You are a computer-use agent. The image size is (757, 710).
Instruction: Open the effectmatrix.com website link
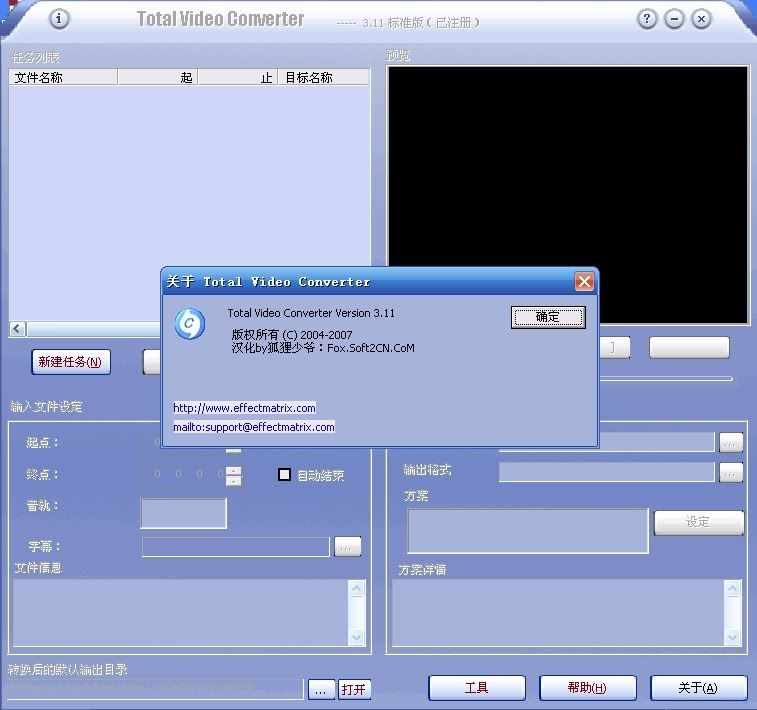[244, 408]
